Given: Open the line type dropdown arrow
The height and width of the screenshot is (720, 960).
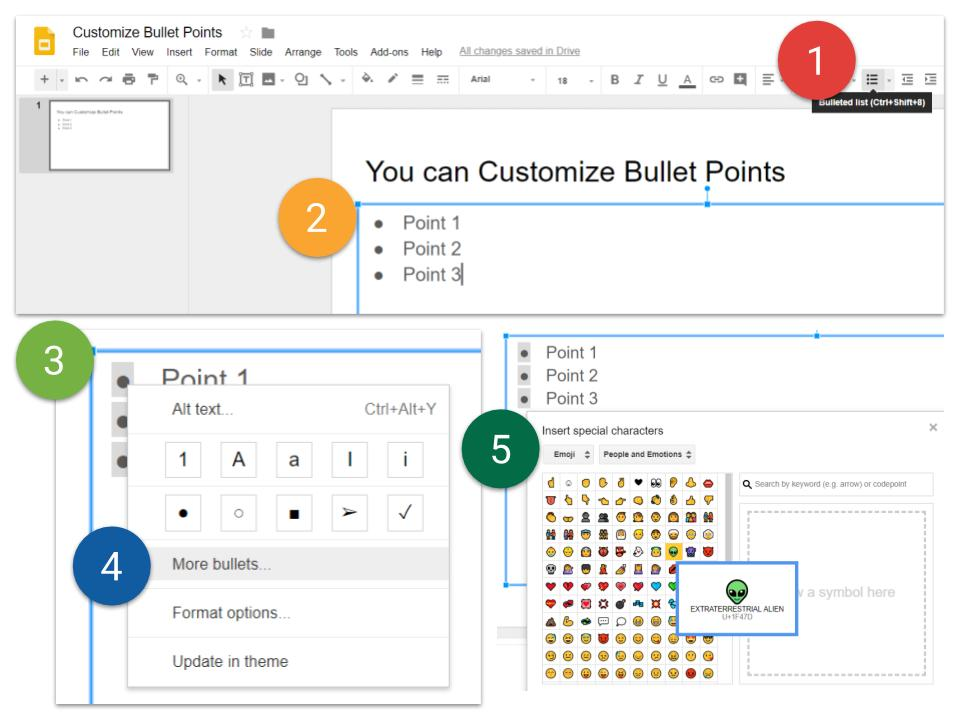Looking at the screenshot, I should click(x=343, y=80).
